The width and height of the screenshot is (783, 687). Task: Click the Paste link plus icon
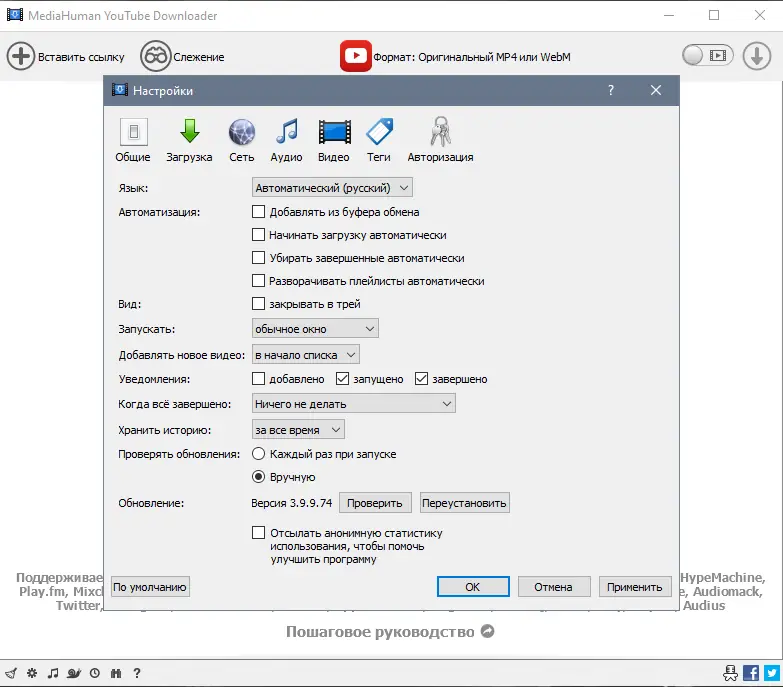20,56
